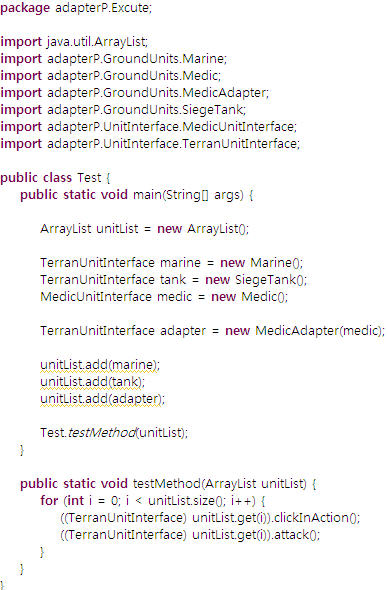The width and height of the screenshot is (388, 590).
Task: Click the class name Test in declaration
Action: point(89,178)
